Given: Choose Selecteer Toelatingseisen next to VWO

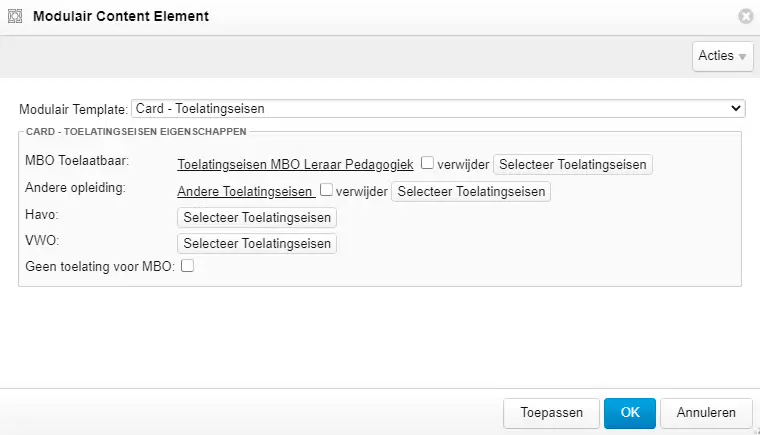Looking at the screenshot, I should click(x=257, y=243).
